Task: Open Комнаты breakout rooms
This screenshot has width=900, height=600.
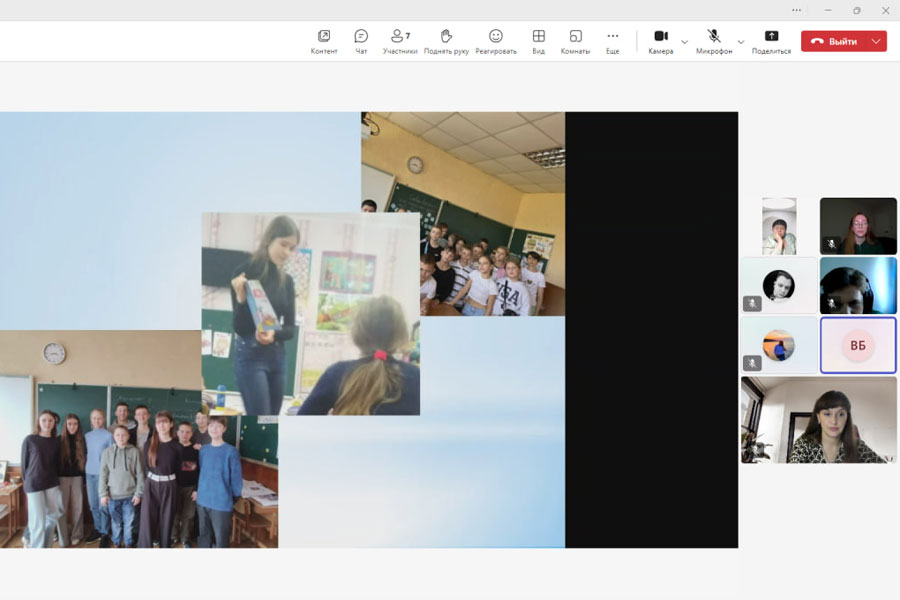Action: pyautogui.click(x=575, y=41)
